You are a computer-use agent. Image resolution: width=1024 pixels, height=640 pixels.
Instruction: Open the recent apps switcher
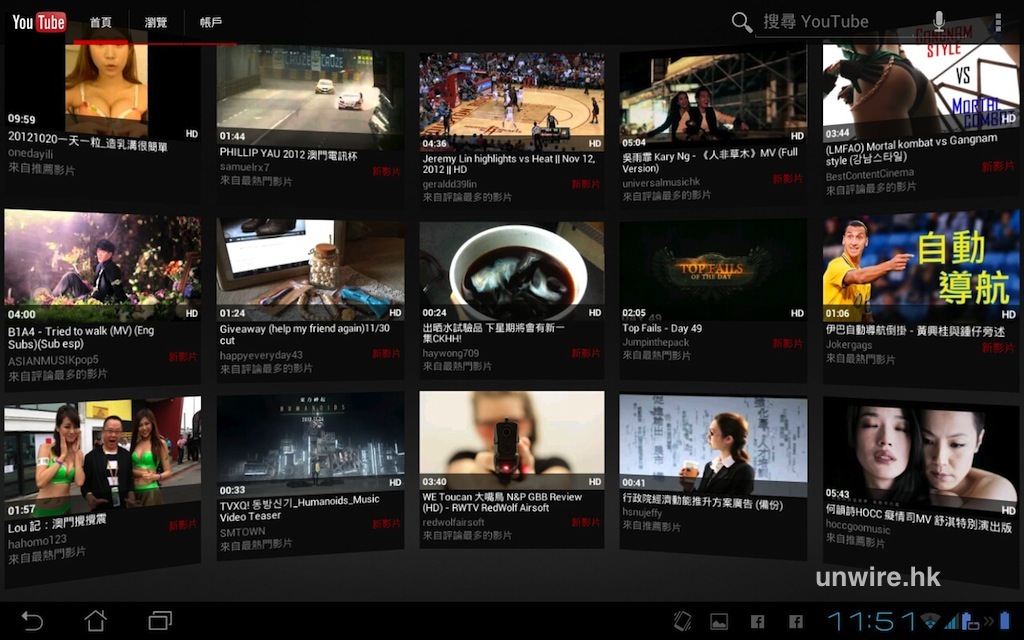pyautogui.click(x=160, y=621)
